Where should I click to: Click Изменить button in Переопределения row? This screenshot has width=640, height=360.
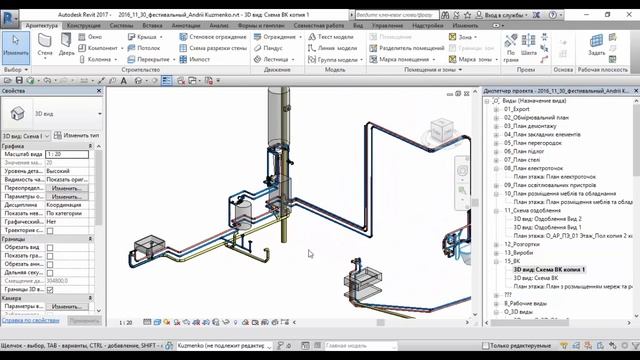[x=67, y=188]
